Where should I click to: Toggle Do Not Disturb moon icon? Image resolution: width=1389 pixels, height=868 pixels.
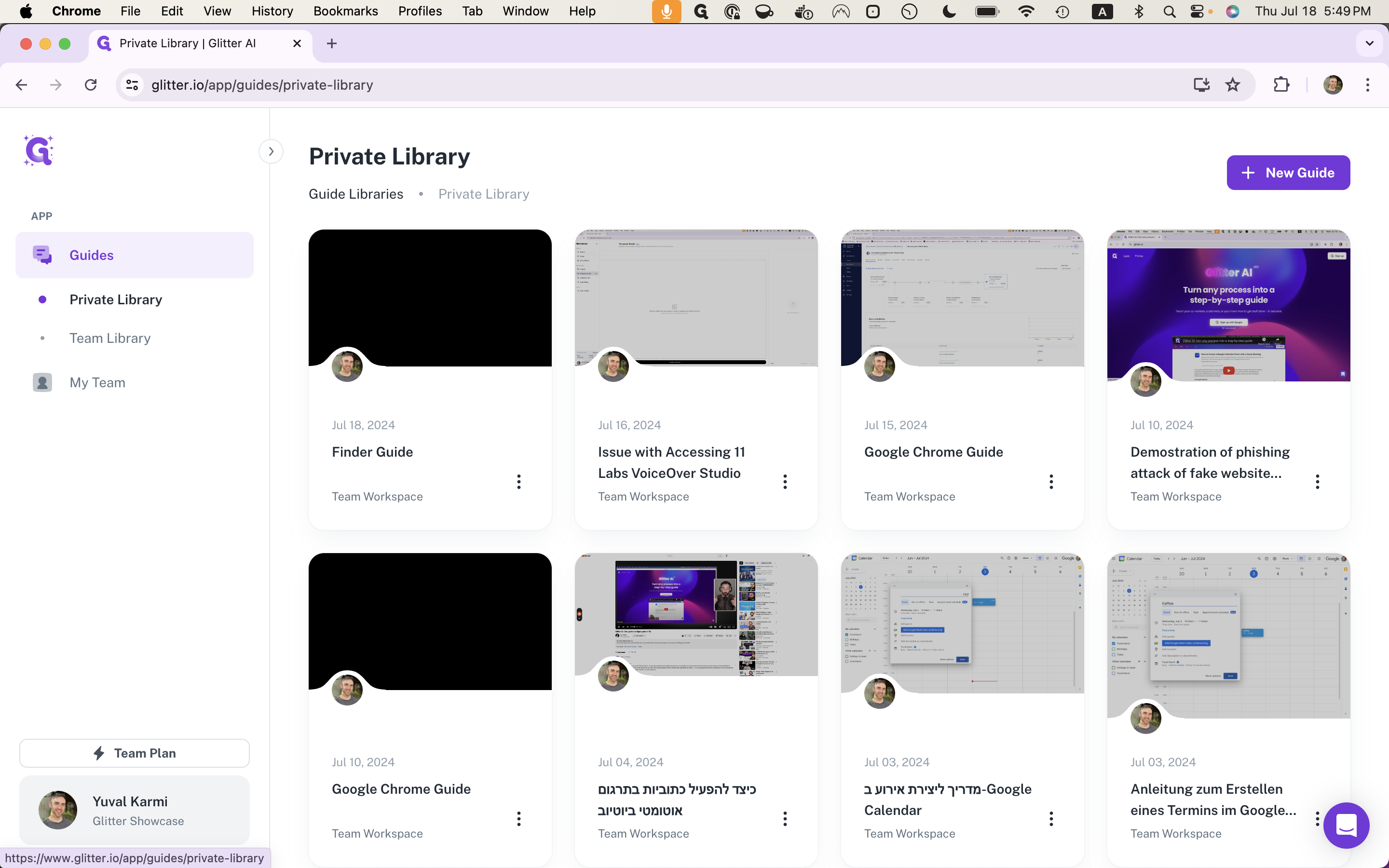point(949,11)
